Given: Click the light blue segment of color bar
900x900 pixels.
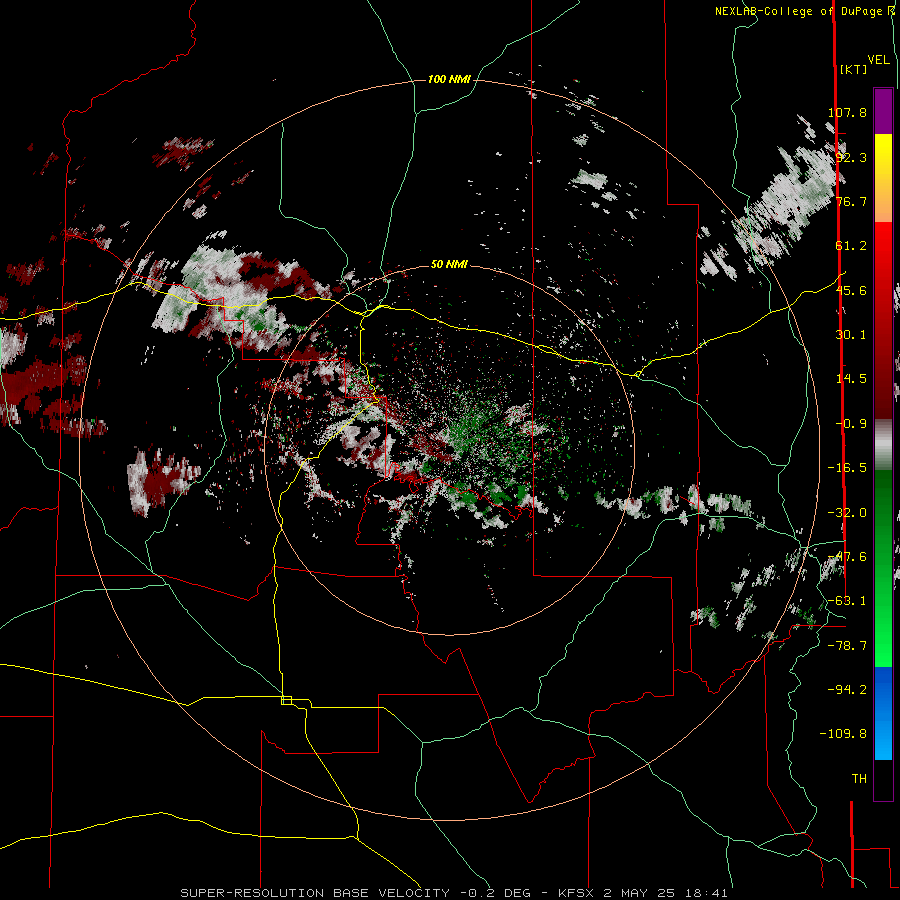Looking at the screenshot, I should (883, 740).
